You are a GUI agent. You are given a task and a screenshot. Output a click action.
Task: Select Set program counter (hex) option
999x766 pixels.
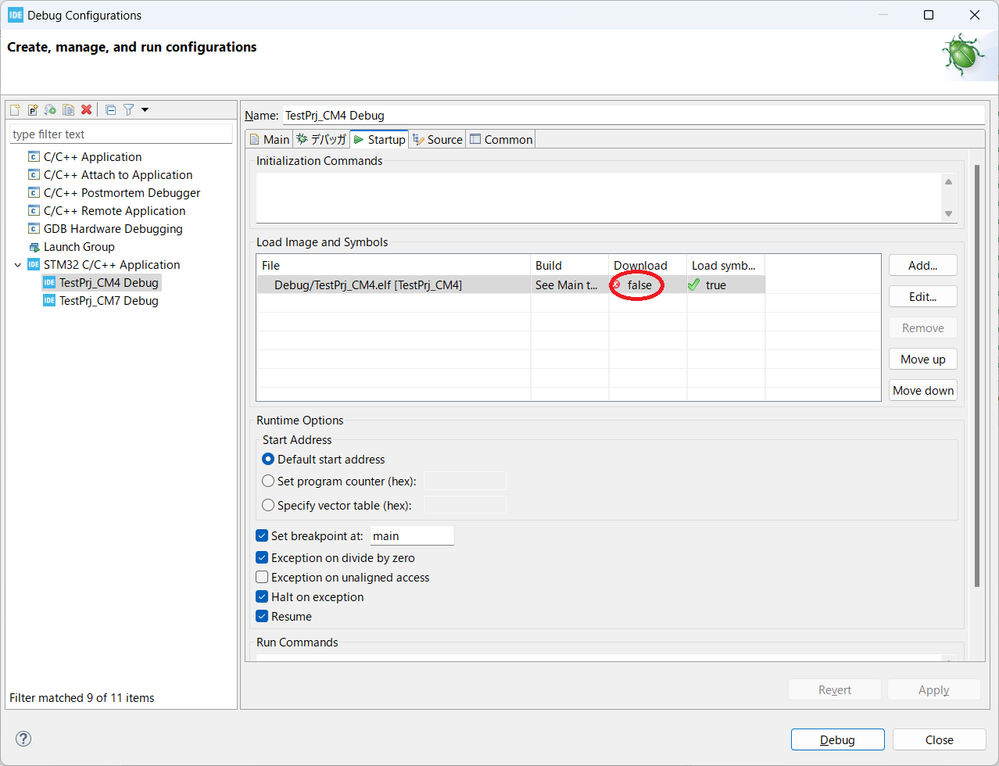268,481
